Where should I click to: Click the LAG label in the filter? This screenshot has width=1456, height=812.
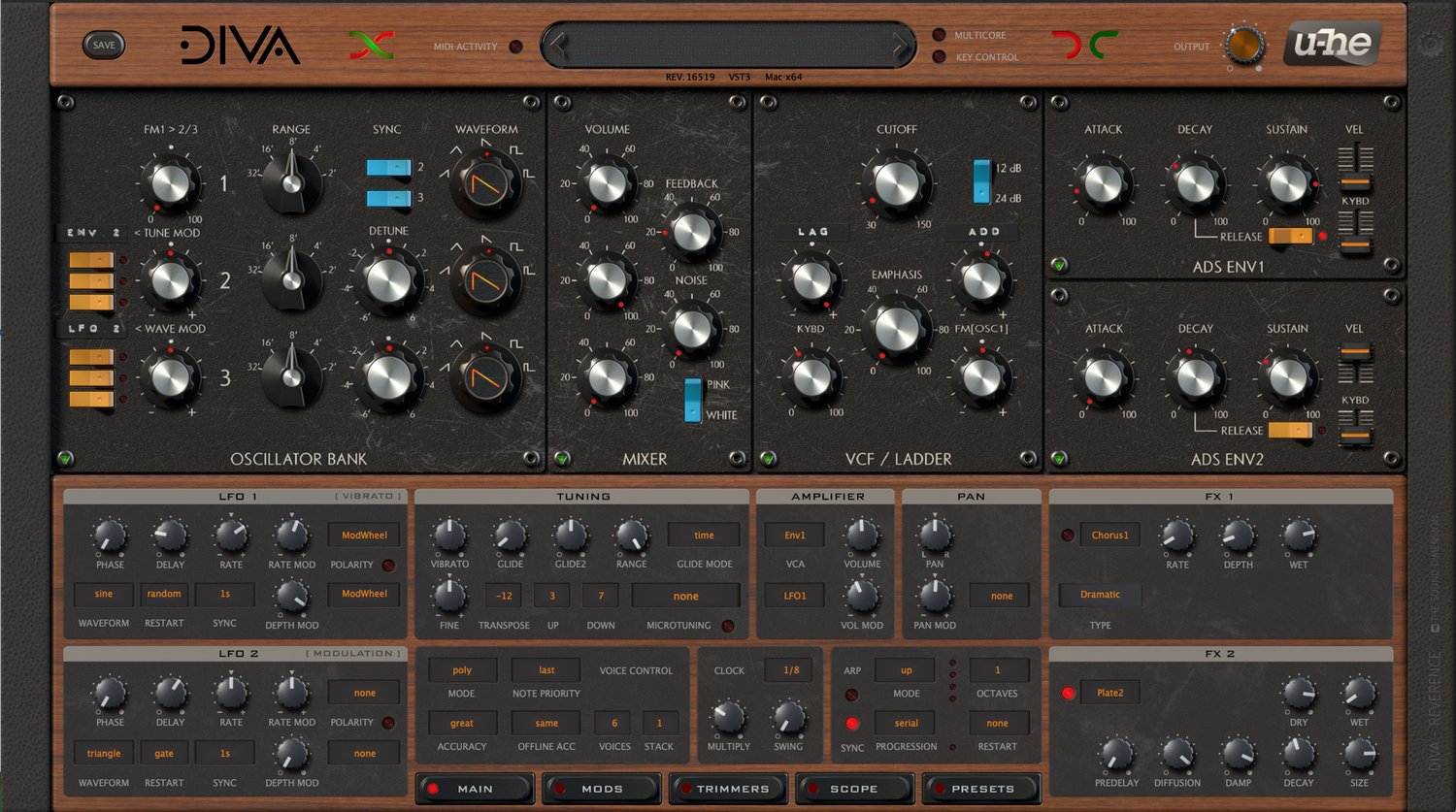coord(812,232)
